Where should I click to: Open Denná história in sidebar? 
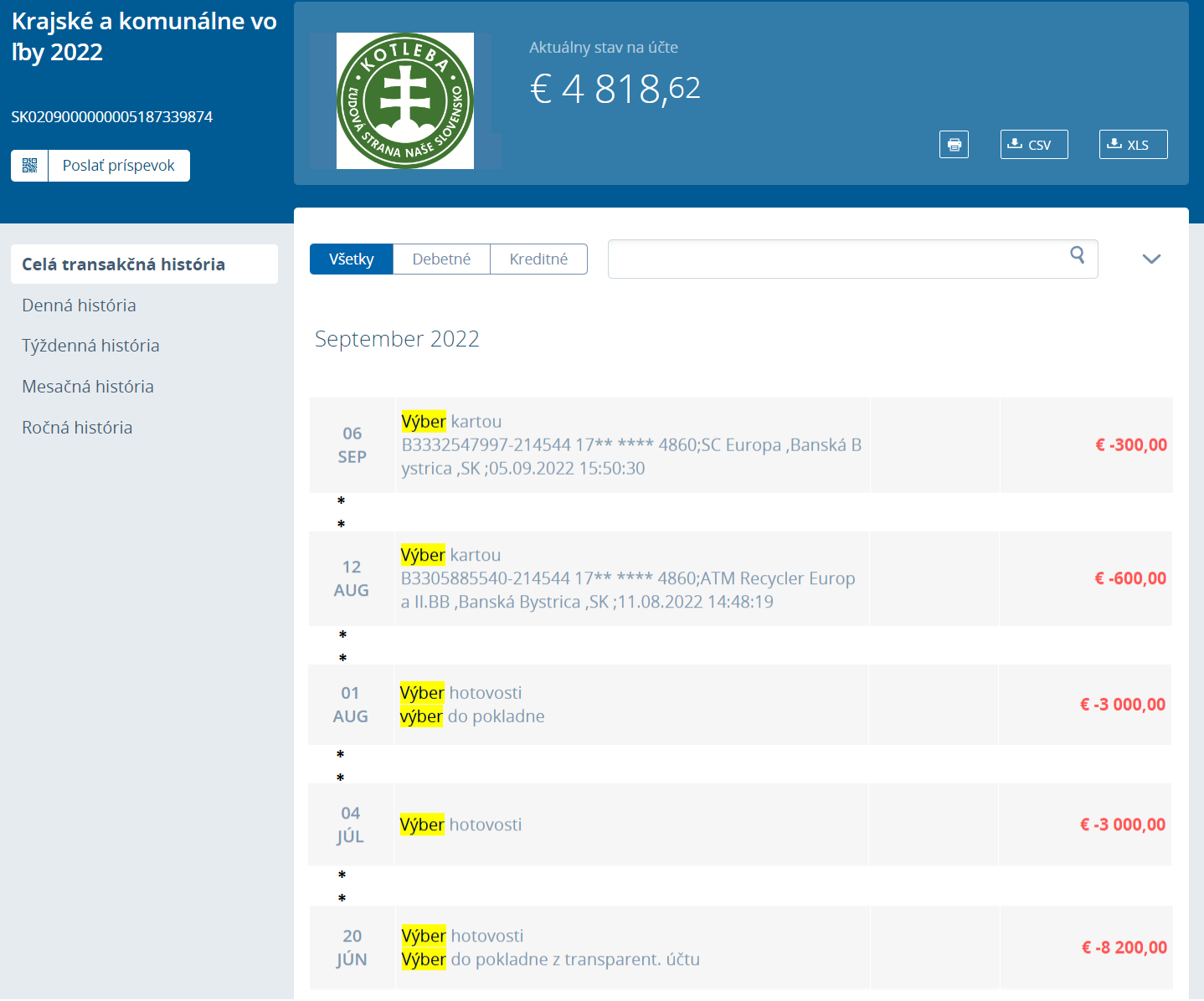coord(79,305)
